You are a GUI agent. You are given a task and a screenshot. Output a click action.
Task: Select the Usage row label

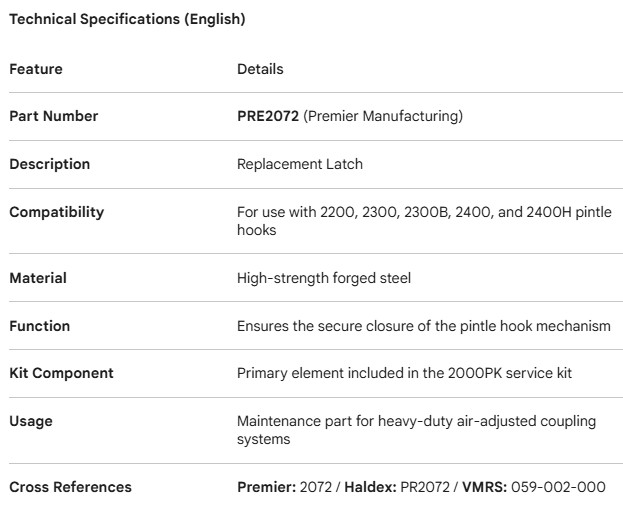31,421
